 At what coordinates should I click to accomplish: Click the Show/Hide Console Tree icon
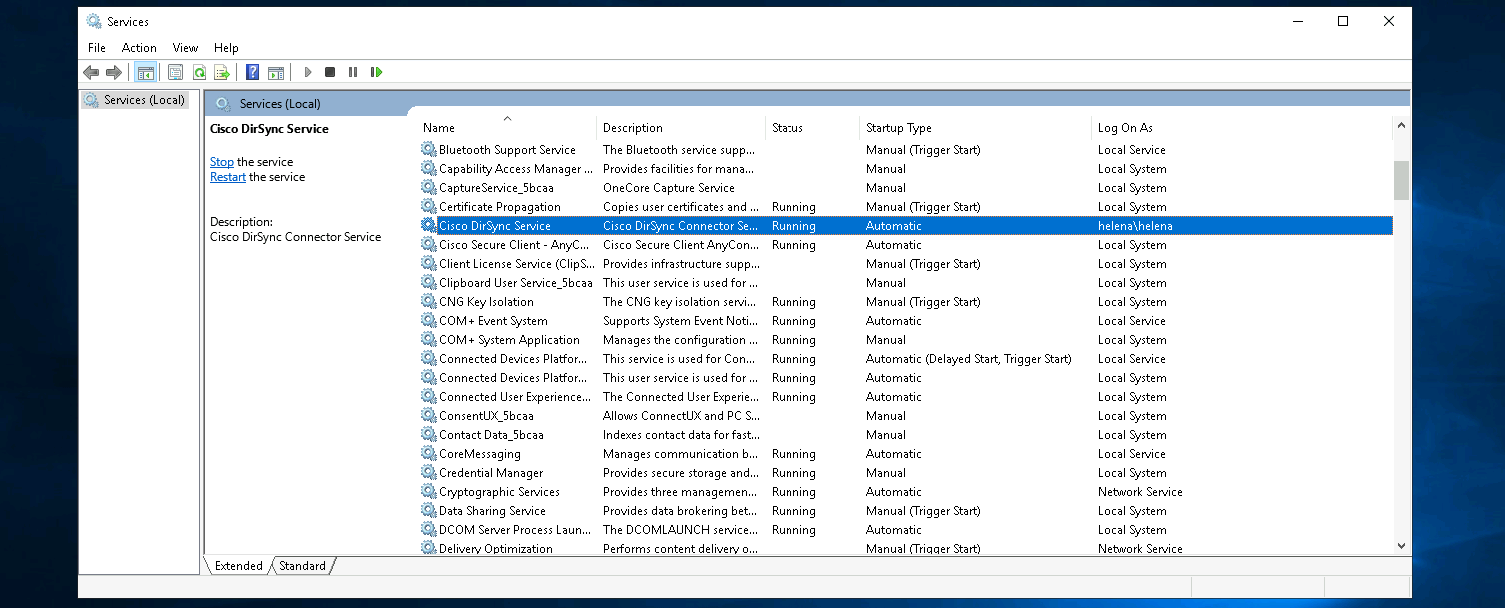click(x=146, y=72)
